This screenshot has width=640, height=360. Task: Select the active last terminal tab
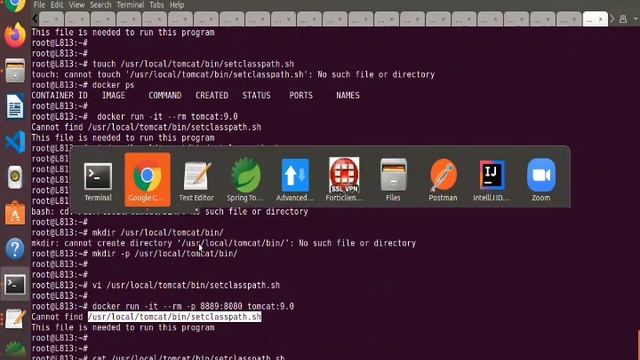[595, 19]
